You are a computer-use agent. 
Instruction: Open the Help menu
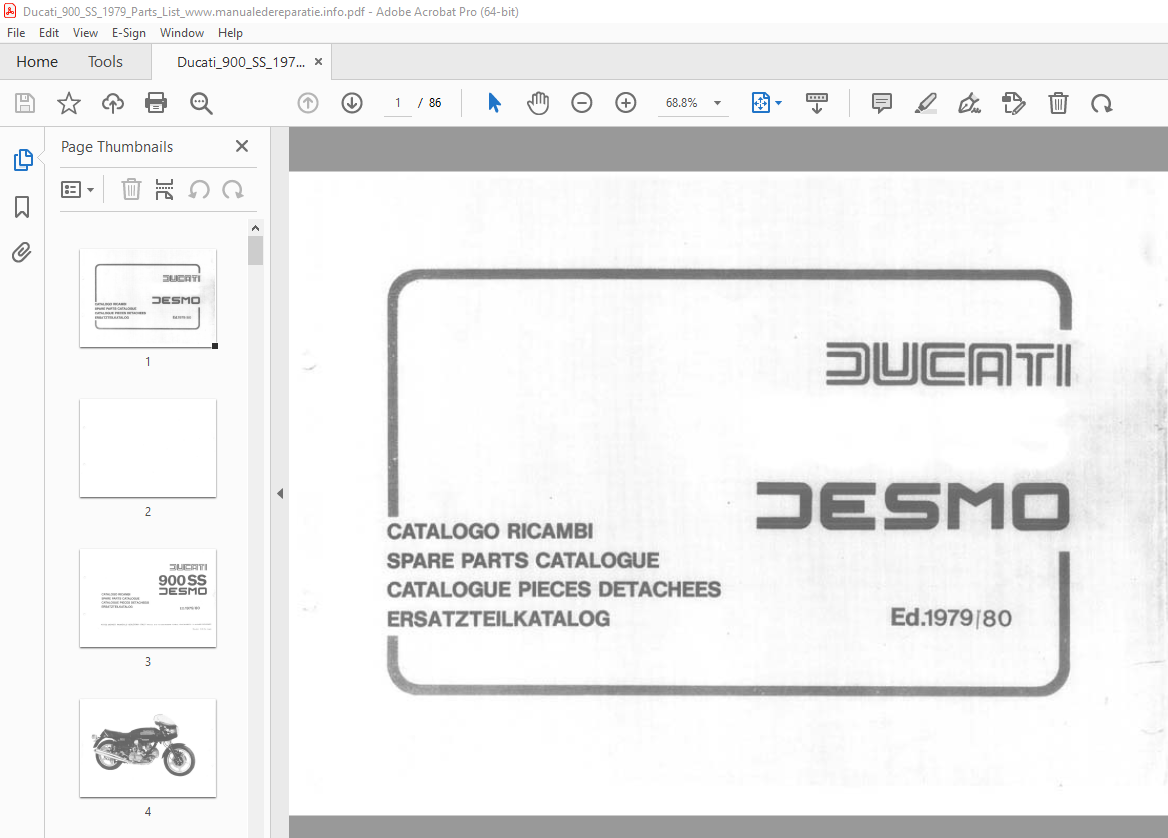pyautogui.click(x=230, y=33)
